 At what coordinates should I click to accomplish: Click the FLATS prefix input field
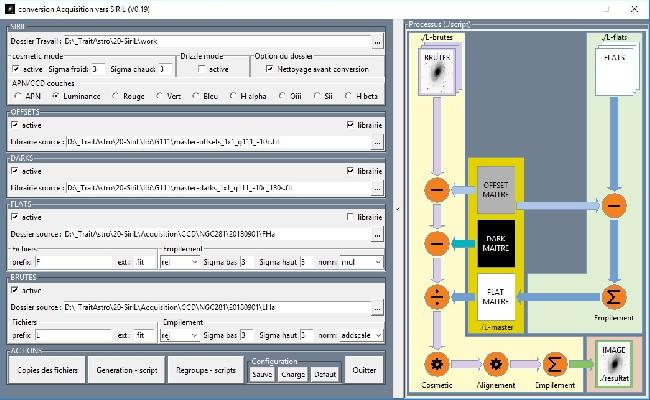[74, 262]
